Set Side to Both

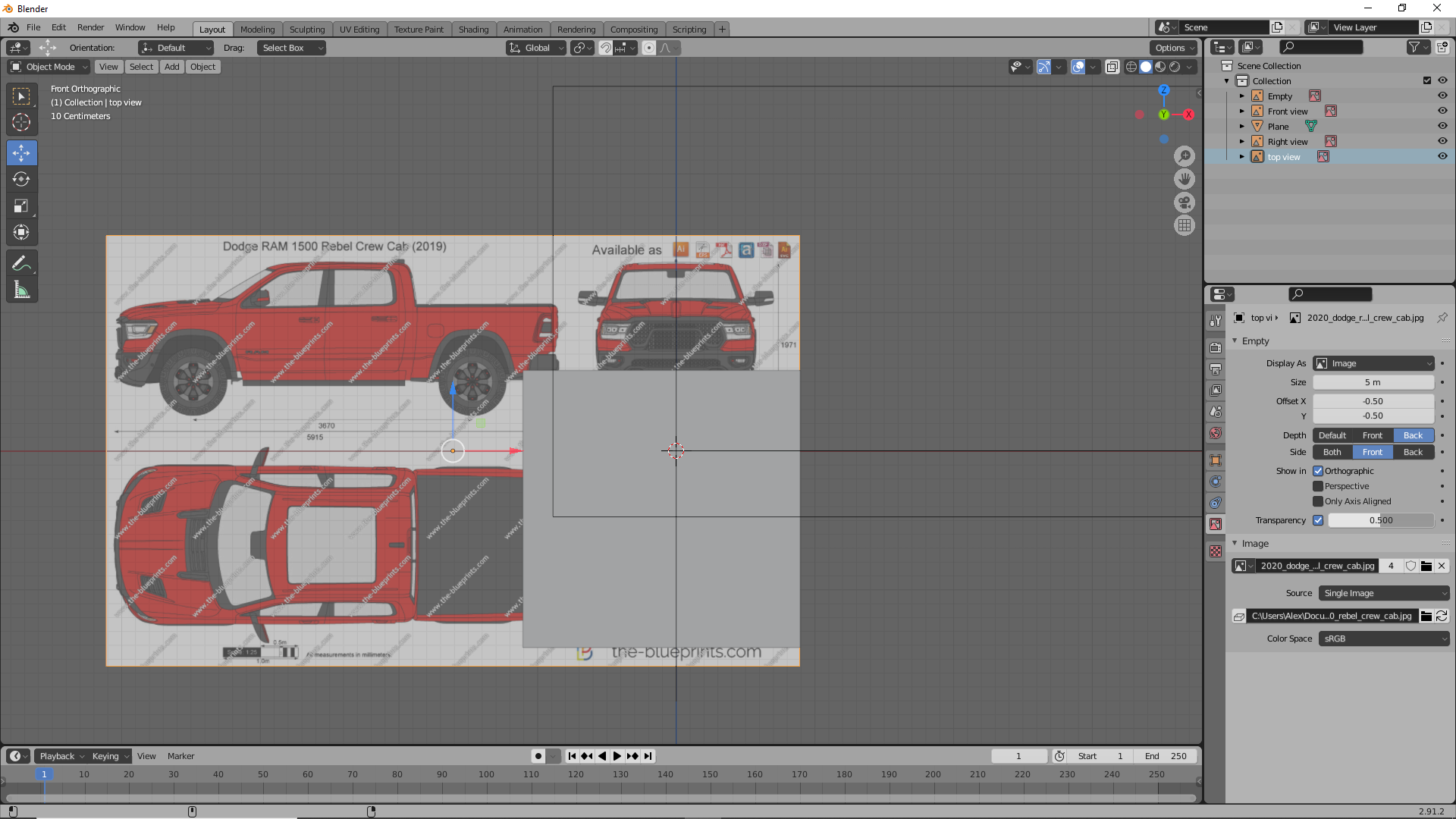[1332, 452]
